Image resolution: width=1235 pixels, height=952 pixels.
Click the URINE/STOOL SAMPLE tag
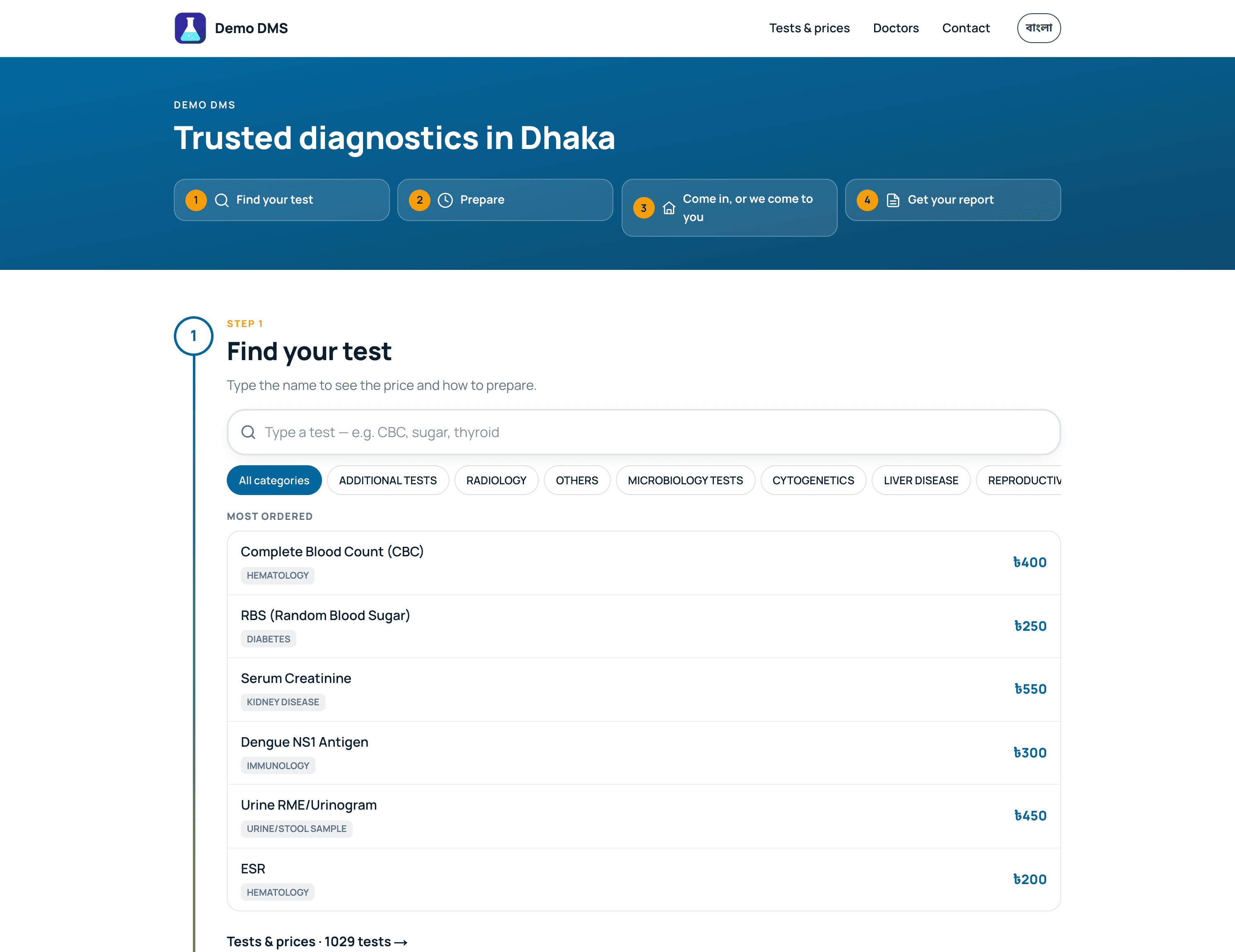296,829
